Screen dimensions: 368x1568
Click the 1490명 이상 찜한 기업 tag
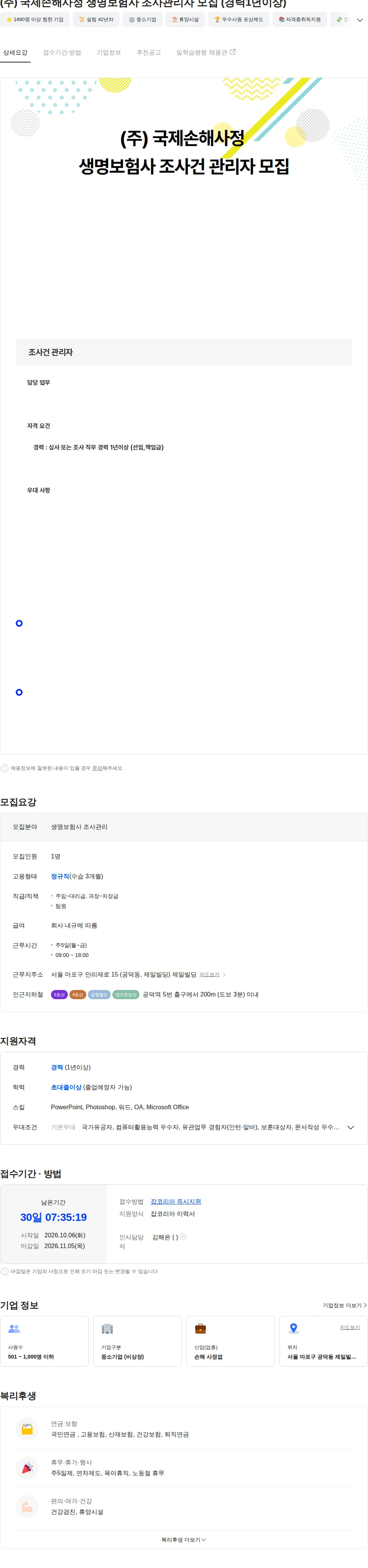pos(34,20)
